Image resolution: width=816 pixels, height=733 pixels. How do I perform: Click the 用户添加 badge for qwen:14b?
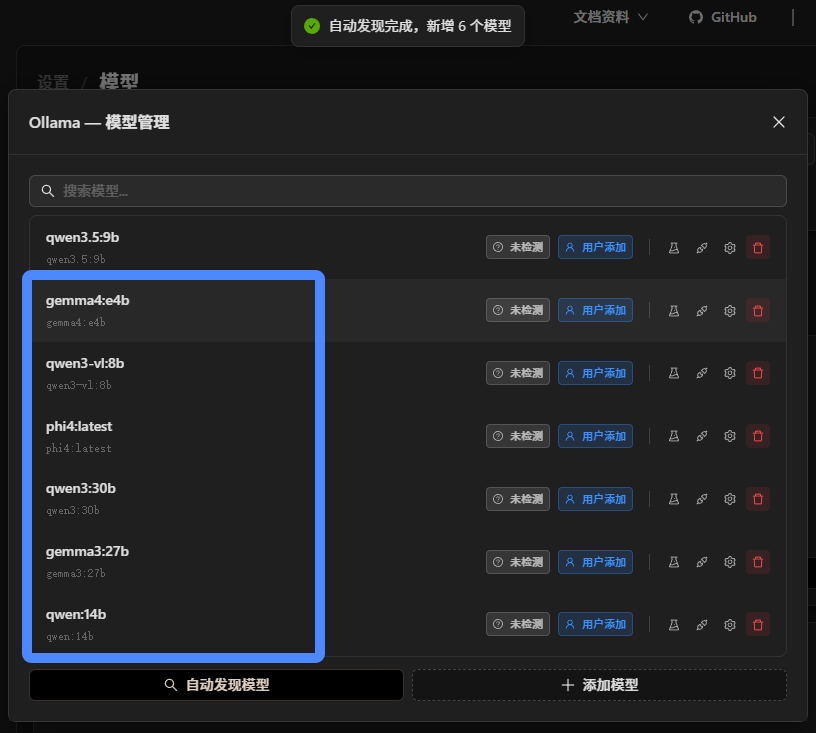(x=595, y=624)
